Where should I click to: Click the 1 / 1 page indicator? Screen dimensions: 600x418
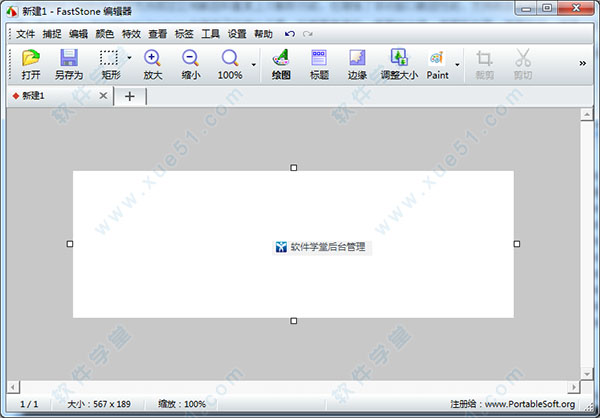pos(29,404)
